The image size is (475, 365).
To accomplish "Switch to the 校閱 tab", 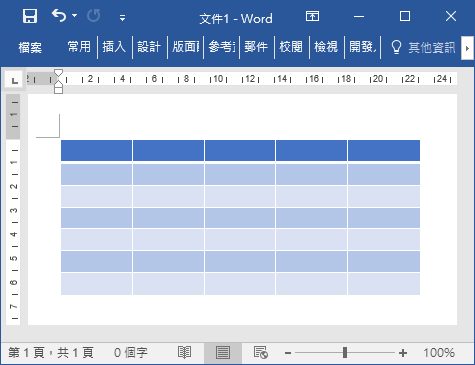I will coord(291,47).
